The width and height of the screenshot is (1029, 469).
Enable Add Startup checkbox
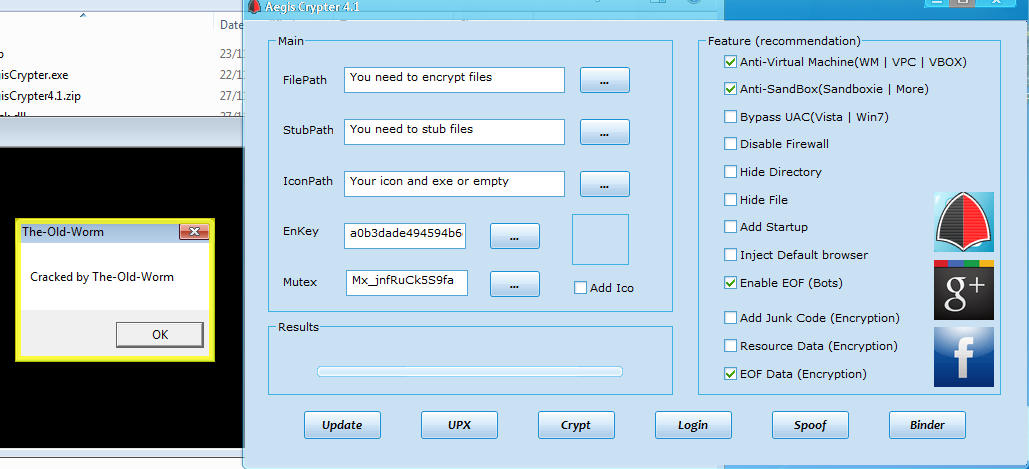(730, 226)
